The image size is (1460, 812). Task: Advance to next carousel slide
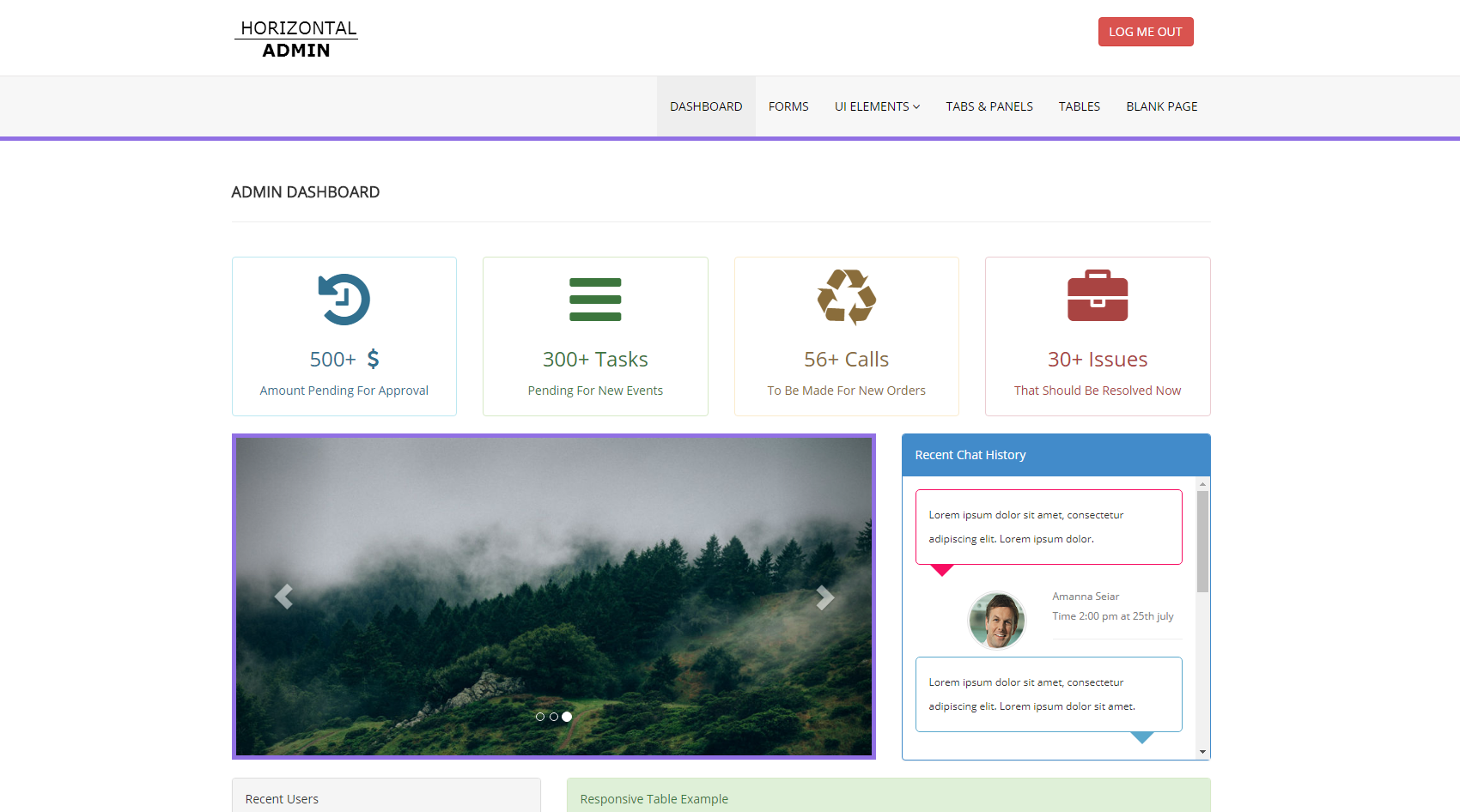click(x=824, y=597)
